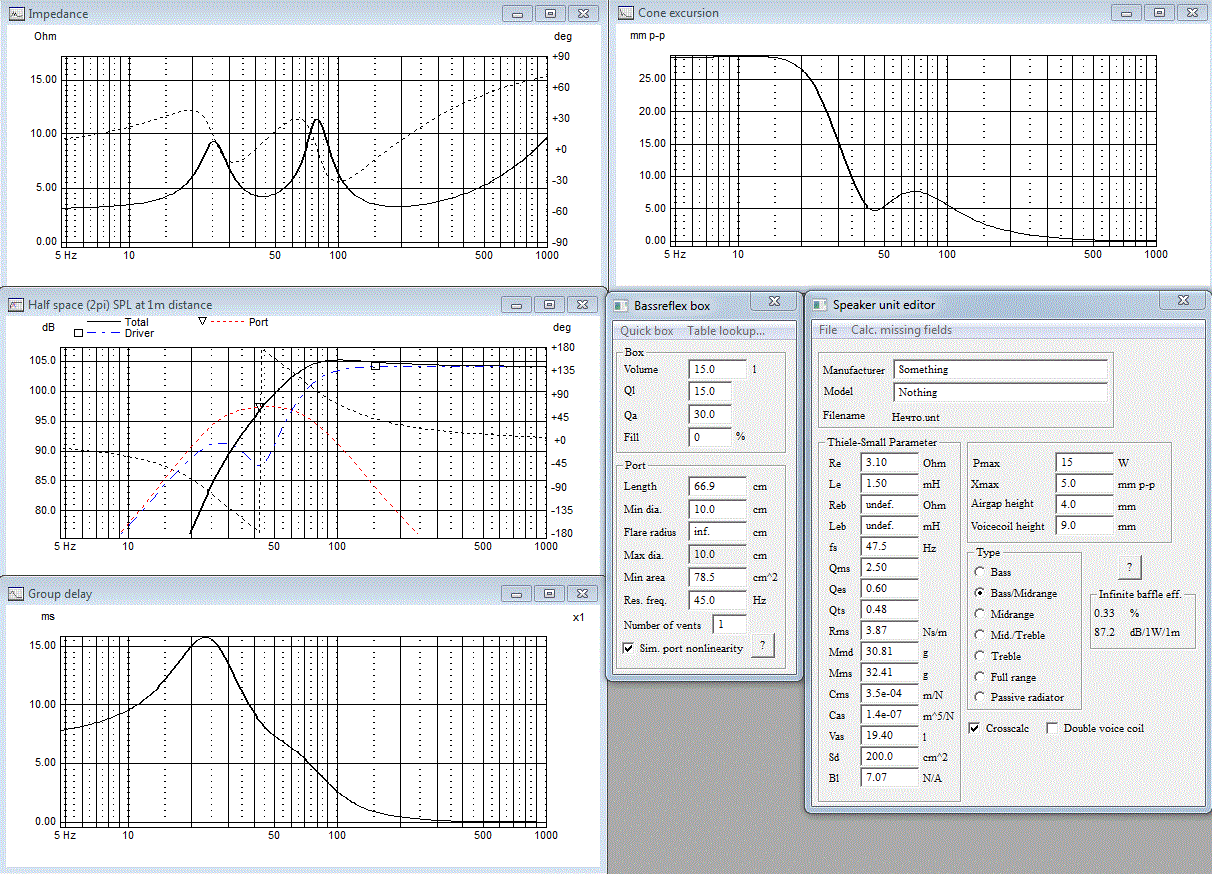Click the Table lookup... menu item

coord(726,331)
